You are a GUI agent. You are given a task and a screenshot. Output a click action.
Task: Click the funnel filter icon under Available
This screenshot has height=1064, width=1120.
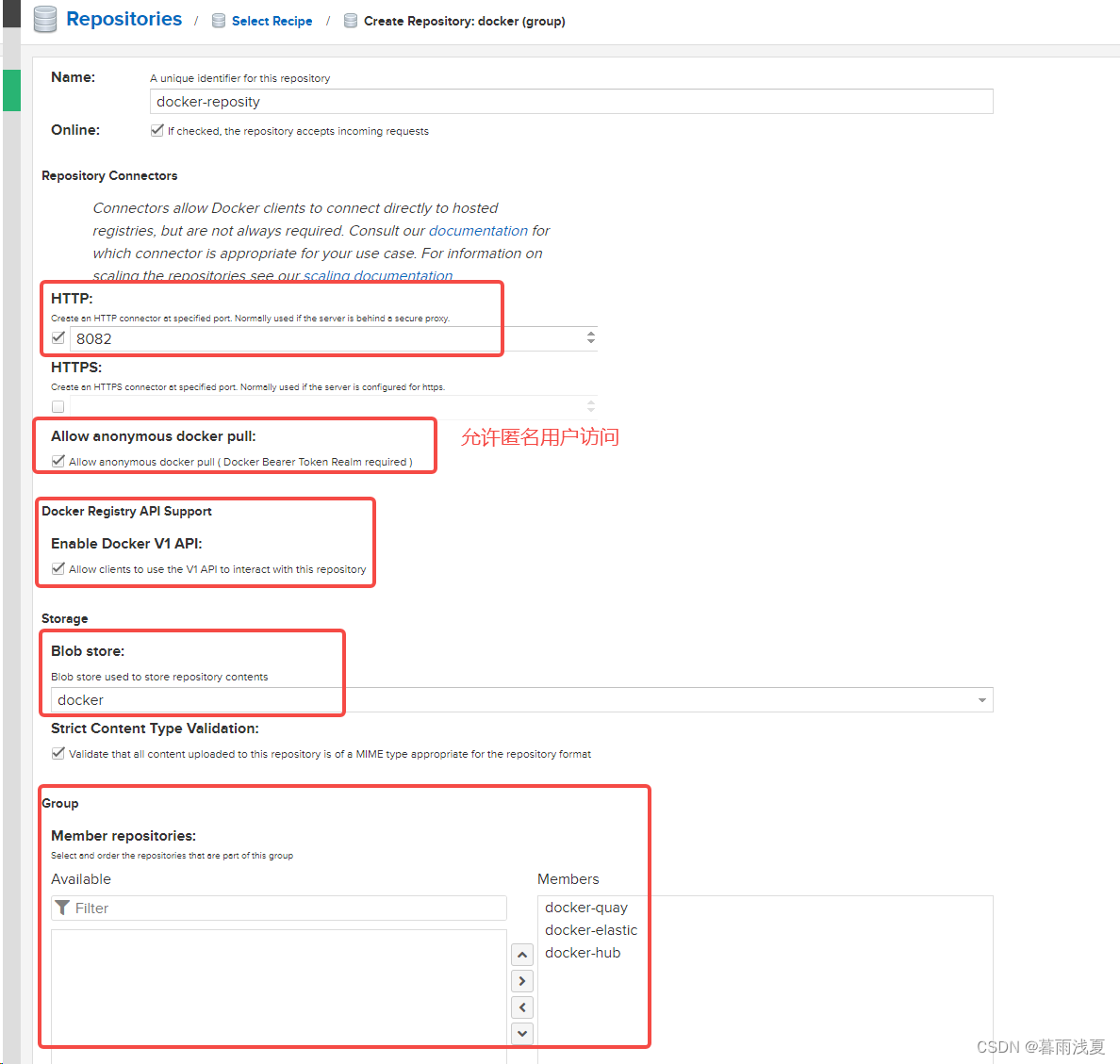point(62,908)
